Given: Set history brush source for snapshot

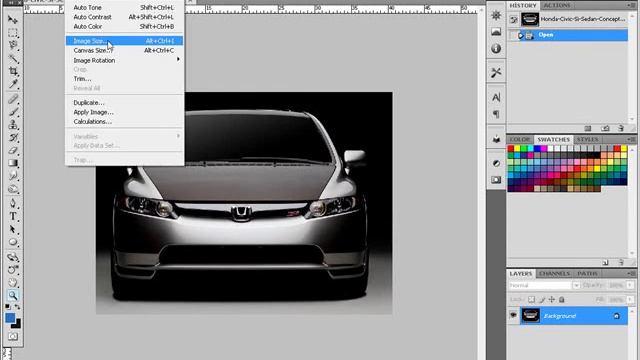Looking at the screenshot, I should coord(513,19).
